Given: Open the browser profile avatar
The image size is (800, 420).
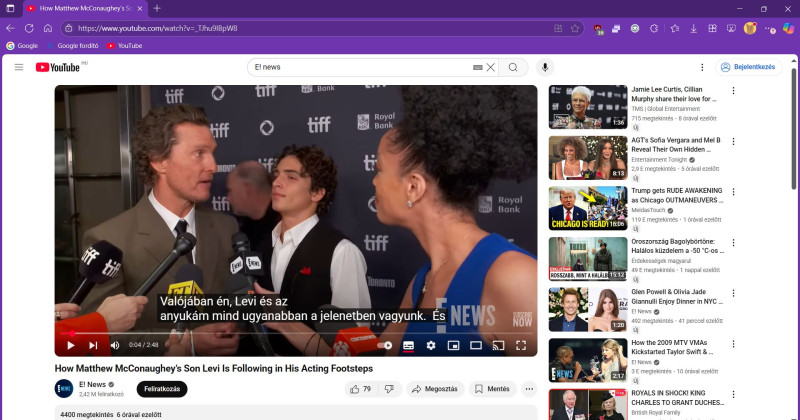Looking at the screenshot, I should (750, 29).
